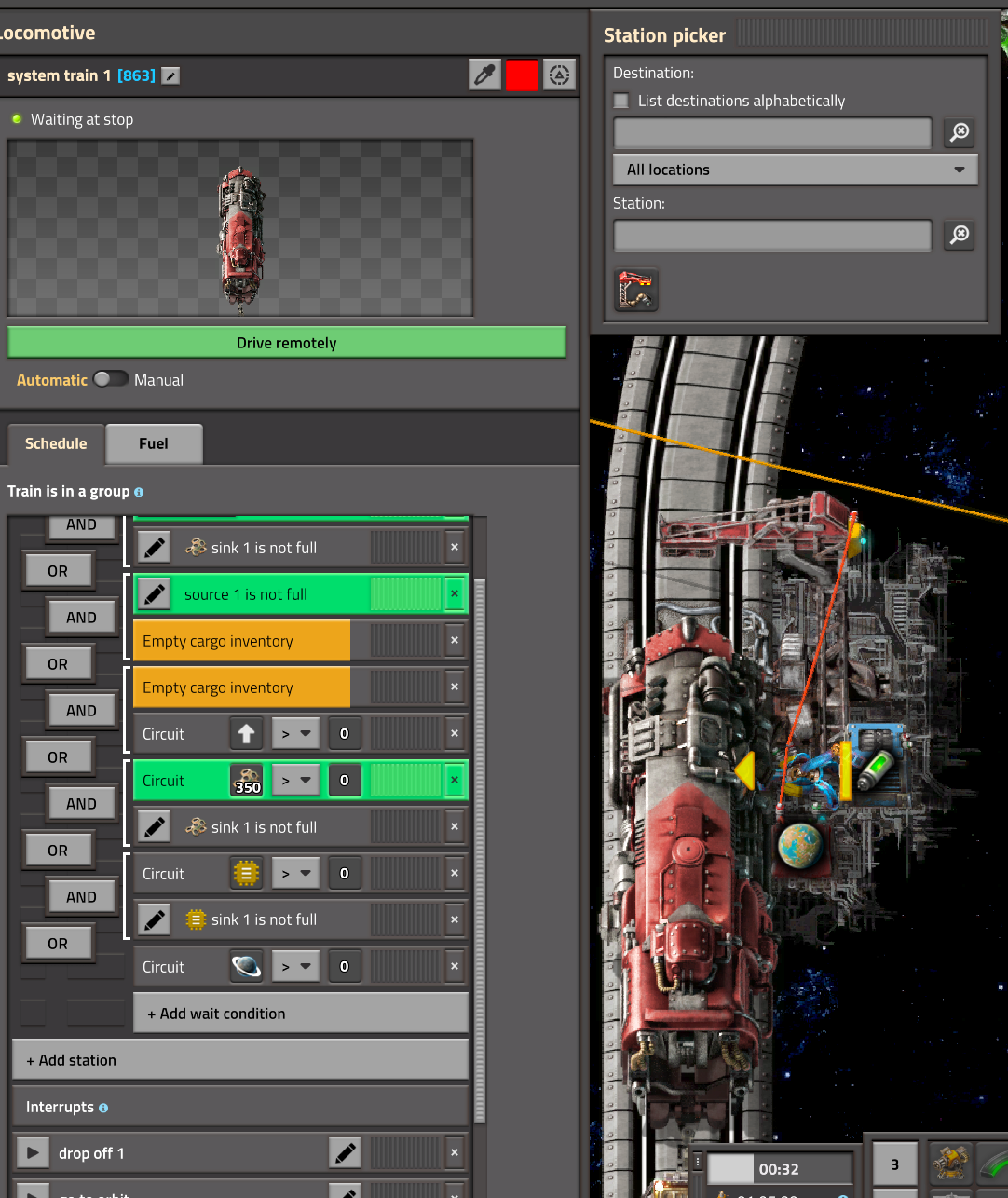The width and height of the screenshot is (1008, 1198).
Task: Click + Add wait condition
Action: click(x=301, y=1014)
